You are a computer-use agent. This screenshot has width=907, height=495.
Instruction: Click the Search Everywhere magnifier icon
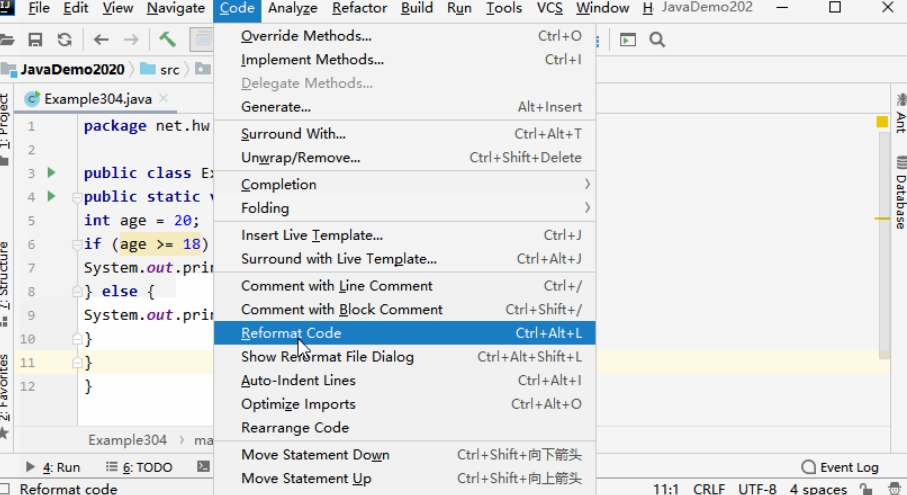pyautogui.click(x=657, y=40)
